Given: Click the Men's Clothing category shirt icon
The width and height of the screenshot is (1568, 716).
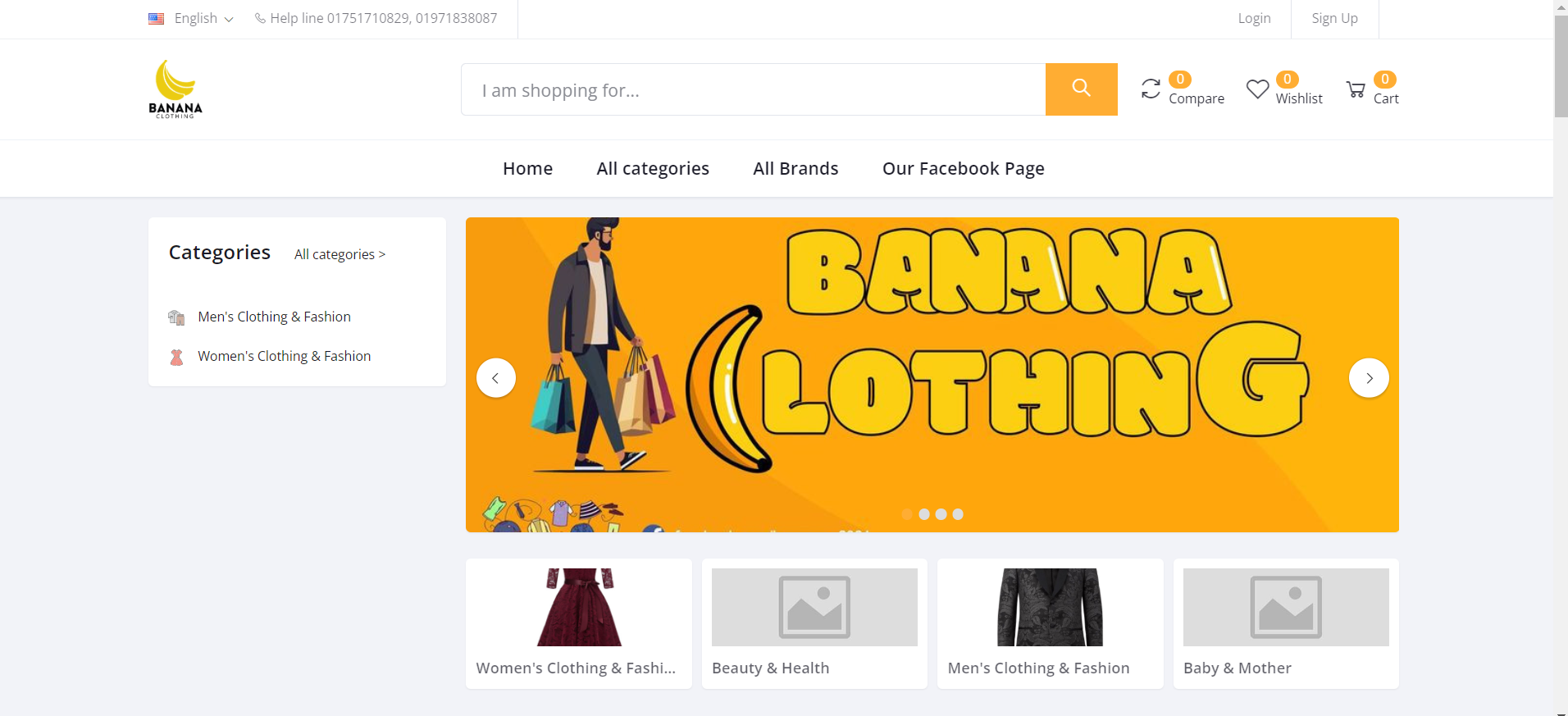Looking at the screenshot, I should [x=176, y=317].
